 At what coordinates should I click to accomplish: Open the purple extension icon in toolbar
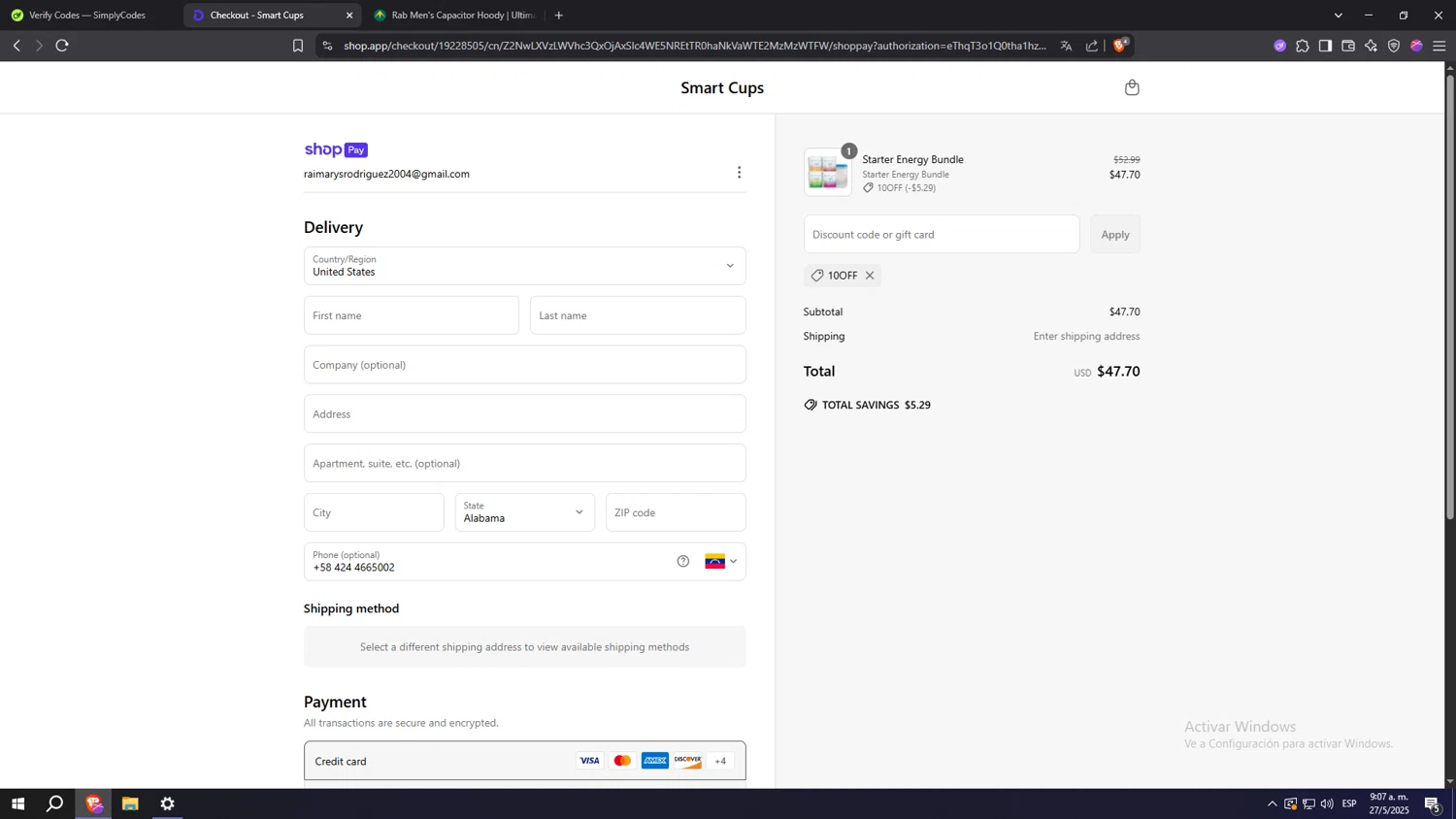click(x=1280, y=46)
